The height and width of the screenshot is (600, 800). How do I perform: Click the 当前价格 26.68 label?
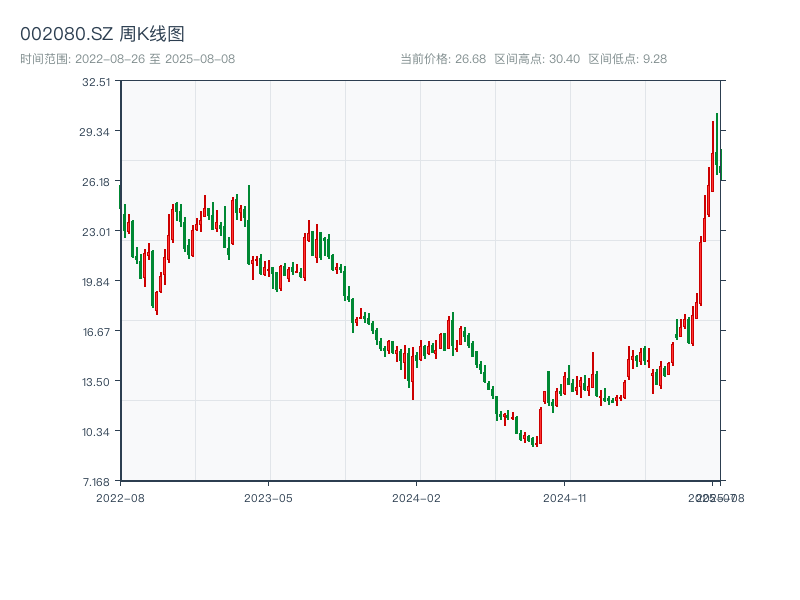pyautogui.click(x=443, y=59)
